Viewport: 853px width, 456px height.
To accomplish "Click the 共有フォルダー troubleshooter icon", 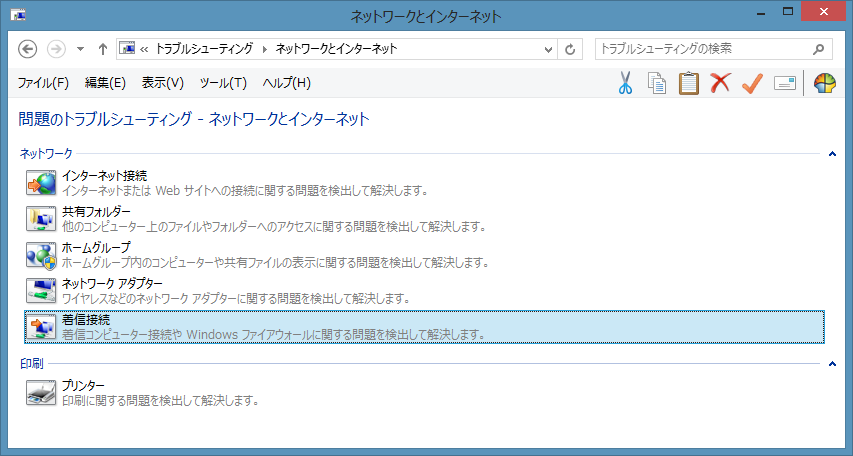I will coord(41,219).
